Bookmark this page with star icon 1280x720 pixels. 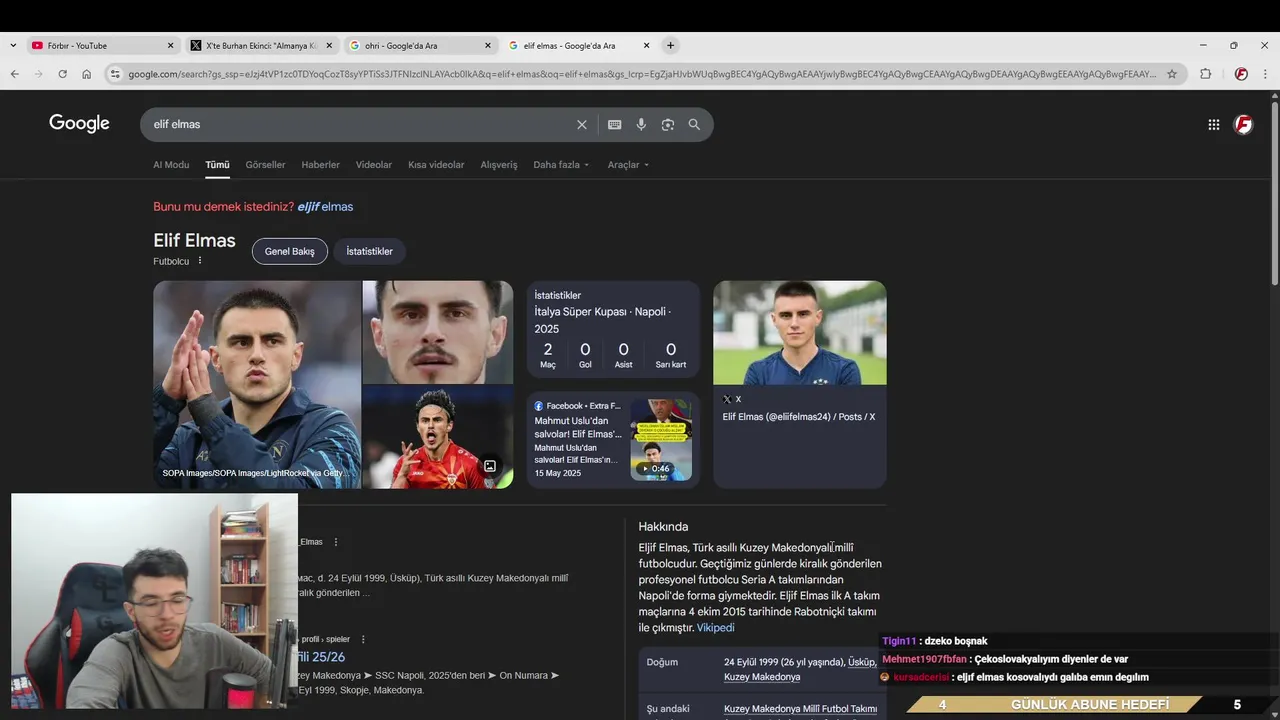[x=1172, y=74]
